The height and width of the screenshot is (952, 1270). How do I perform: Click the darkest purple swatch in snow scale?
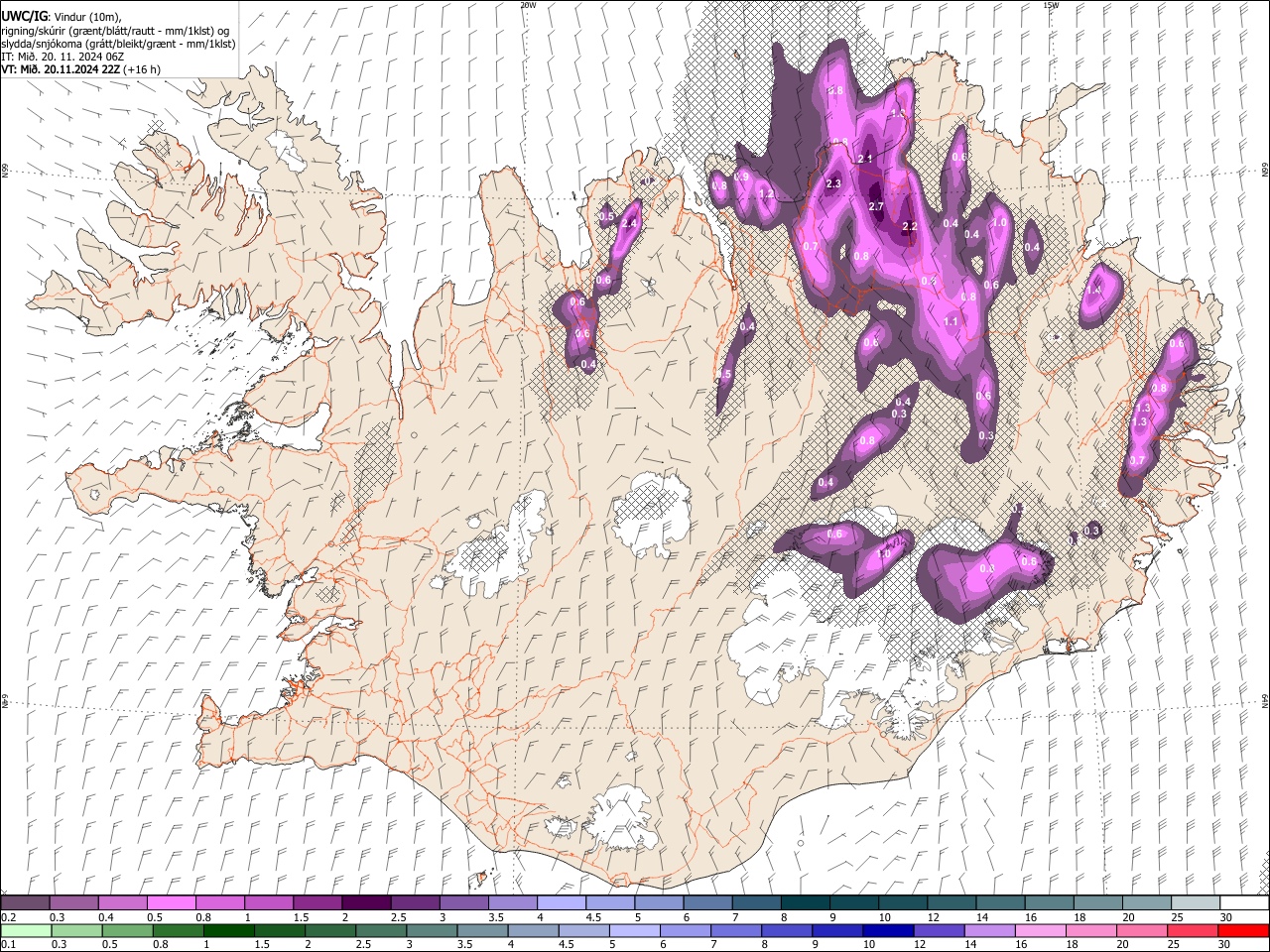click(x=365, y=902)
